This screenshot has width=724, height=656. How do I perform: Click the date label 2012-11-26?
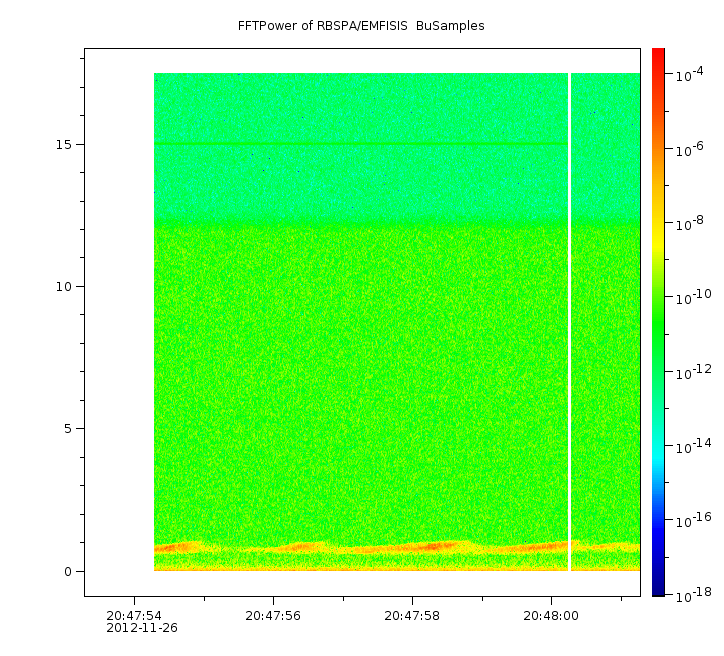coord(141,629)
